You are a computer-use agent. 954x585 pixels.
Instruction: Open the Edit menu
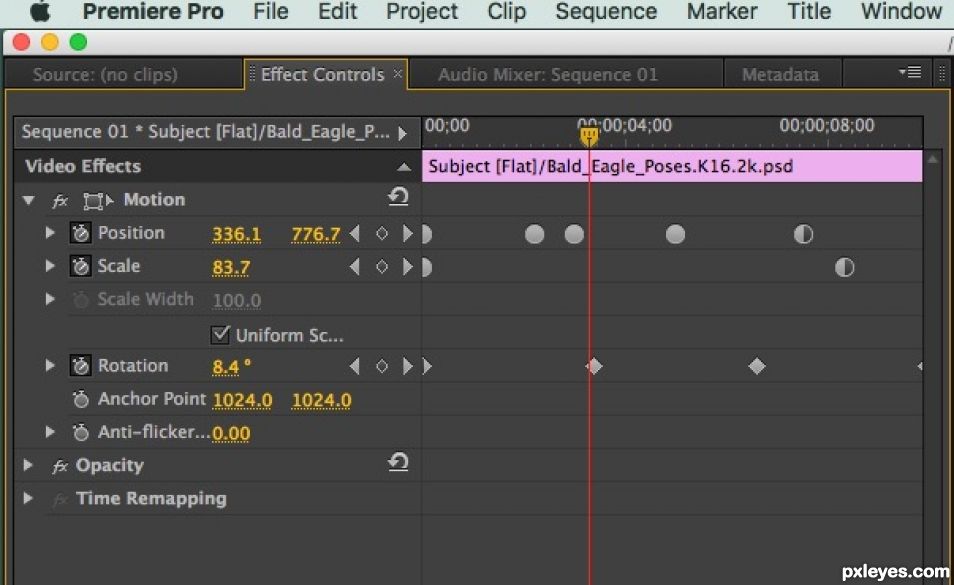pos(337,11)
